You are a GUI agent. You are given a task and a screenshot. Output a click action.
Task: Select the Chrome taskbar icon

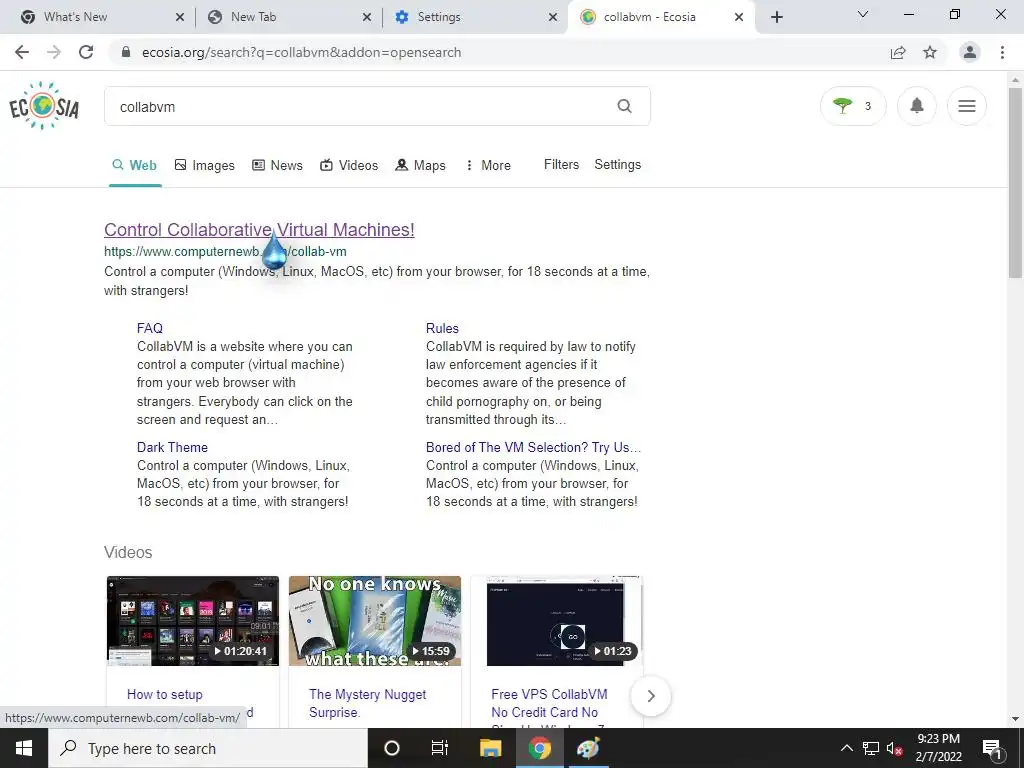tap(539, 748)
